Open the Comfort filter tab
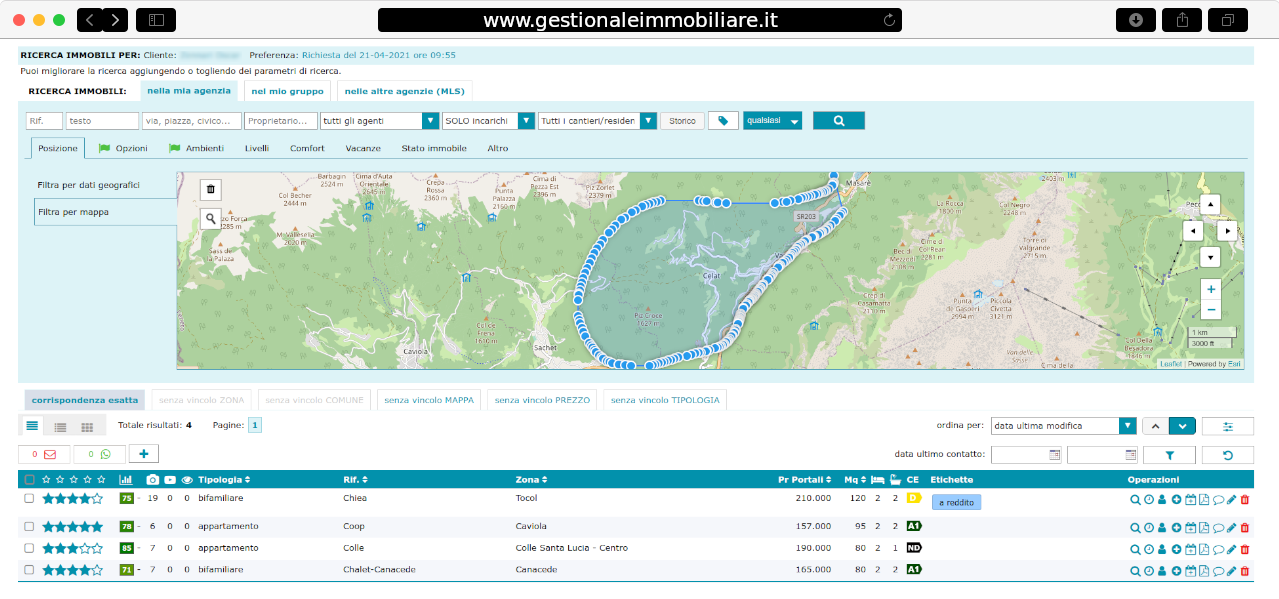 [307, 147]
